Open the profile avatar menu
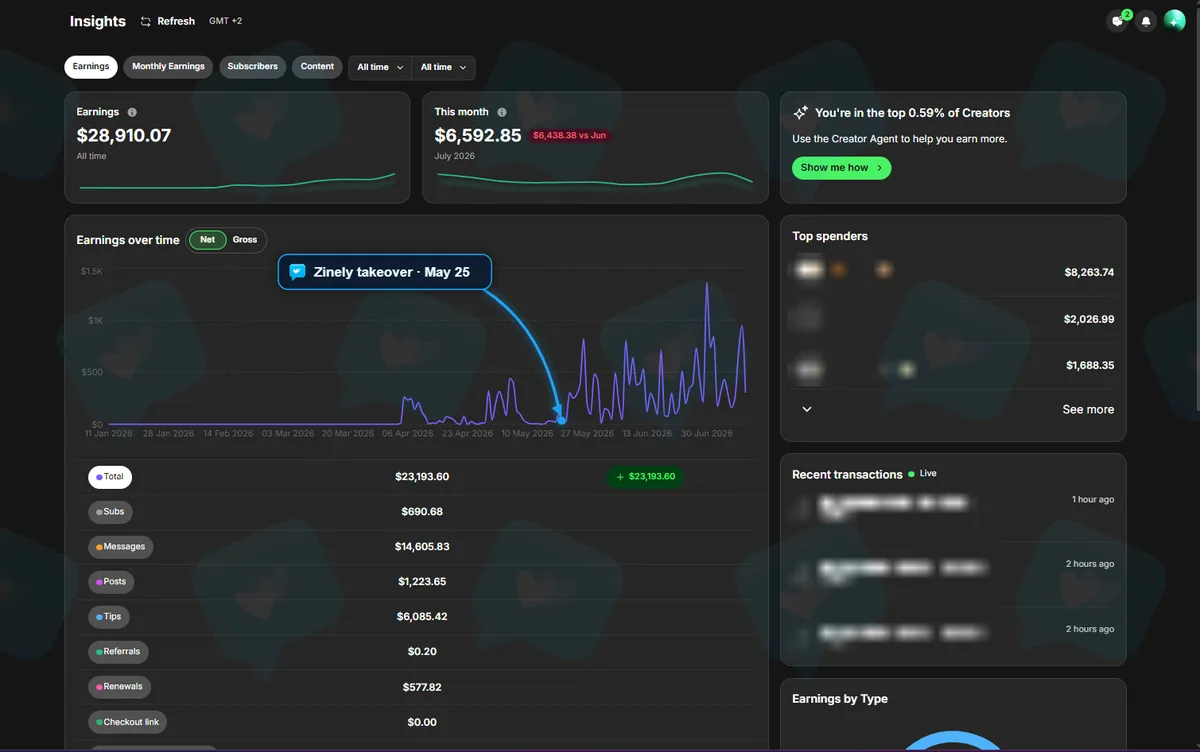 (1174, 21)
